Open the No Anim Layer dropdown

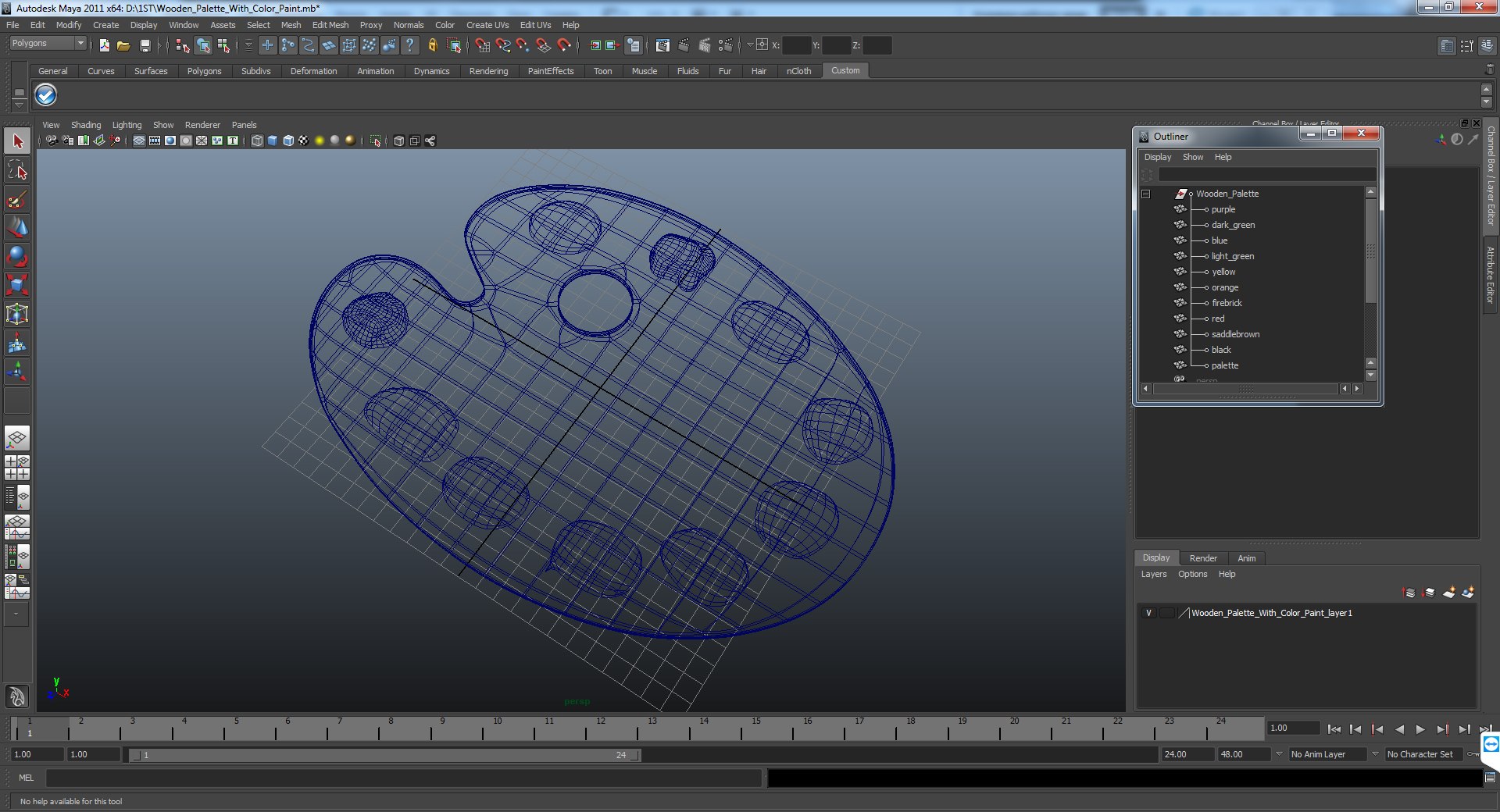point(1327,754)
